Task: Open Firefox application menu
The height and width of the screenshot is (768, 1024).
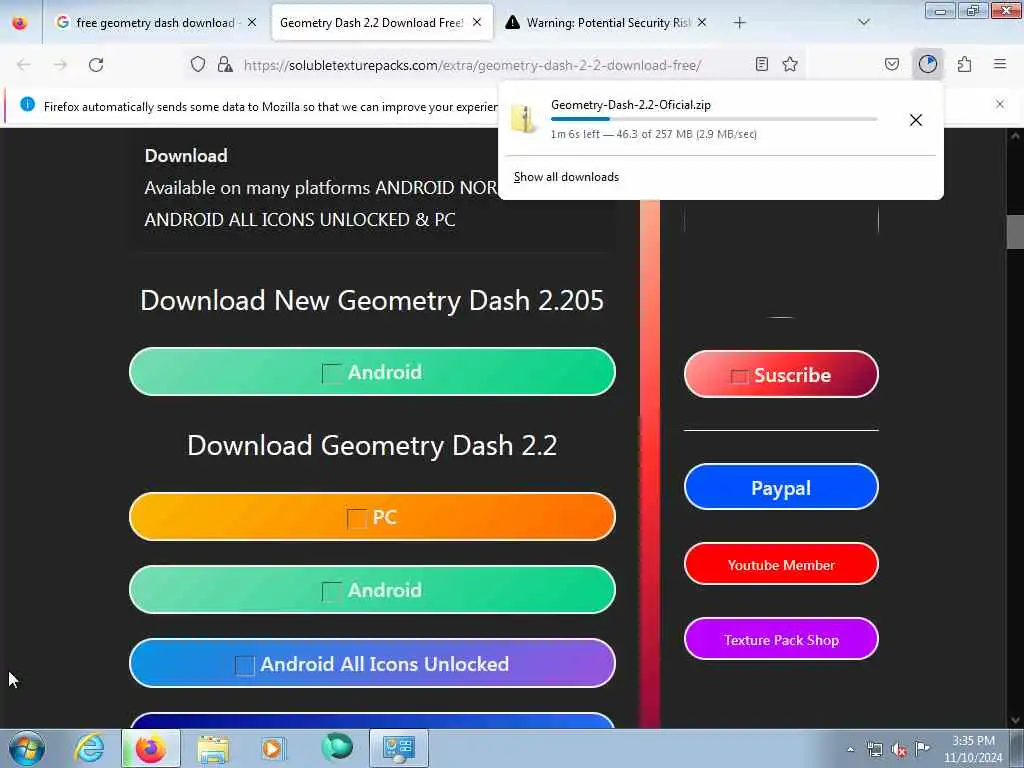Action: 1000,64
